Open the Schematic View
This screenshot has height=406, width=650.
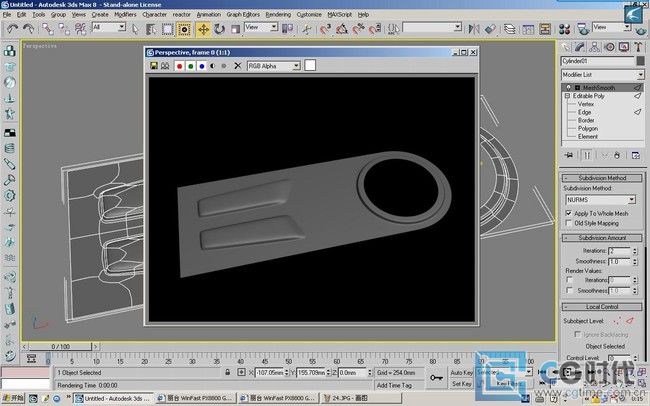545,29
